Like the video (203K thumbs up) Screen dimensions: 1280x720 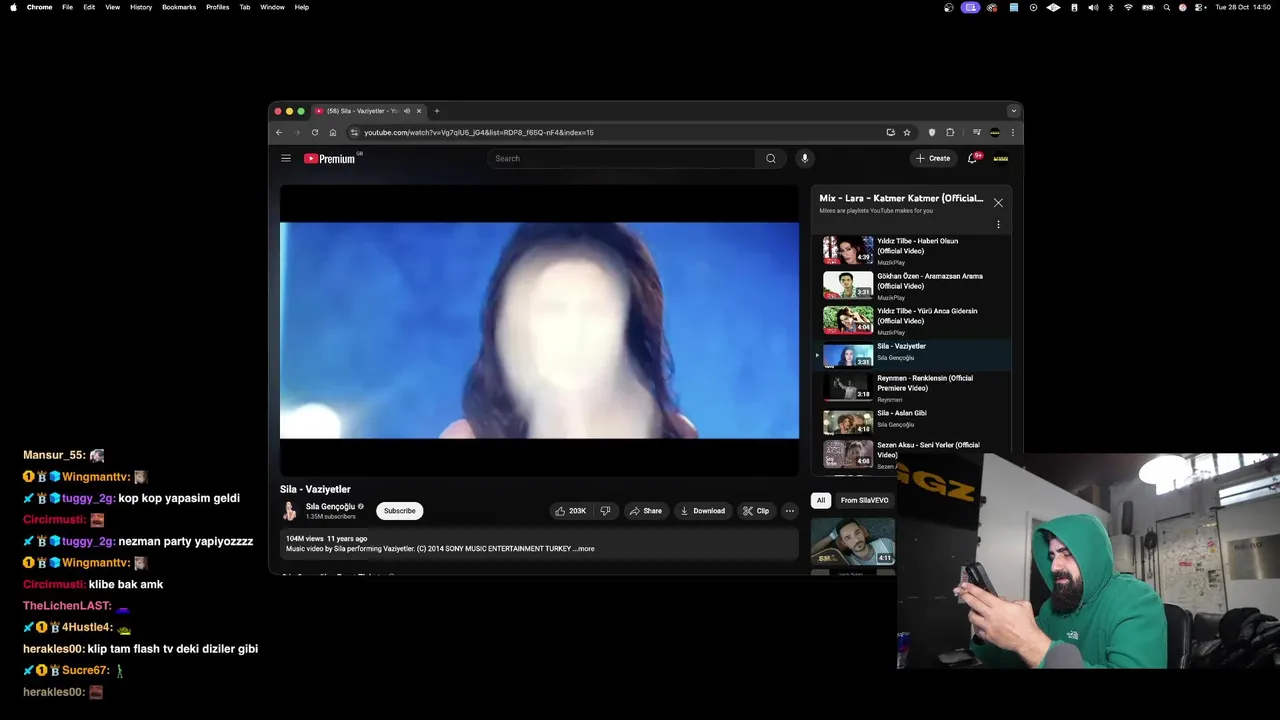[571, 511]
